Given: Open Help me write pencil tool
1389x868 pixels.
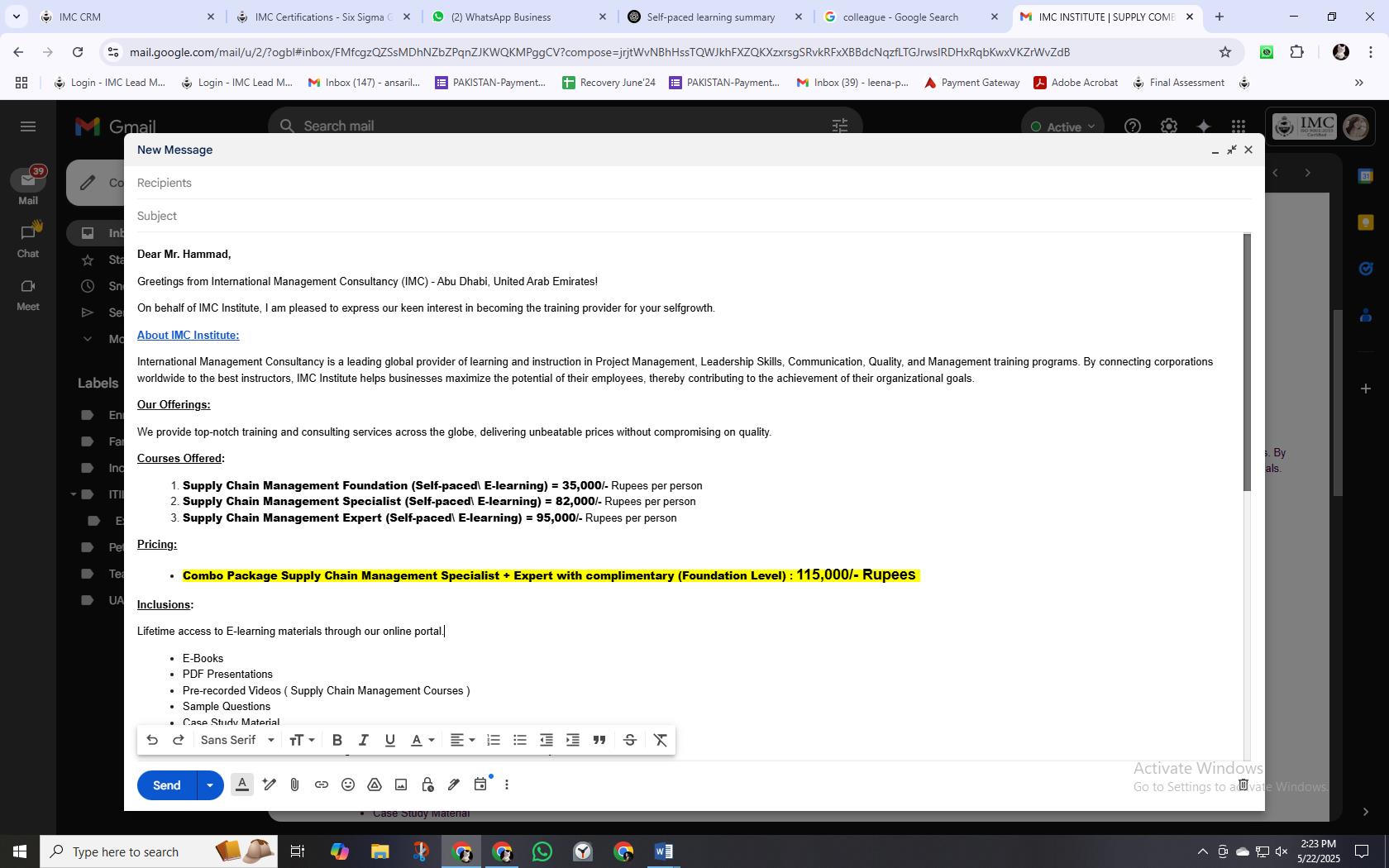Looking at the screenshot, I should pyautogui.click(x=269, y=785).
